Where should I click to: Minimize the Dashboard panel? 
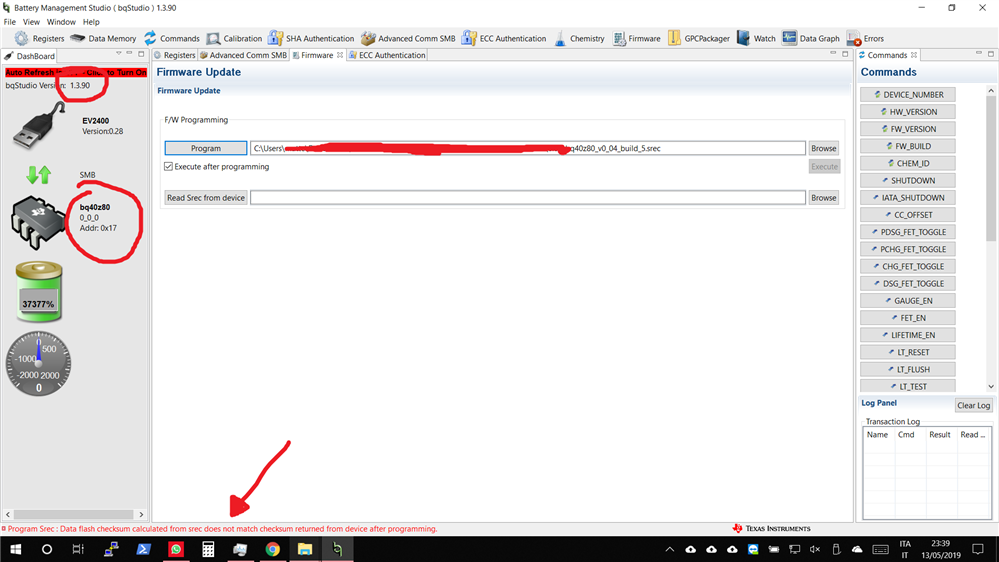[129, 54]
